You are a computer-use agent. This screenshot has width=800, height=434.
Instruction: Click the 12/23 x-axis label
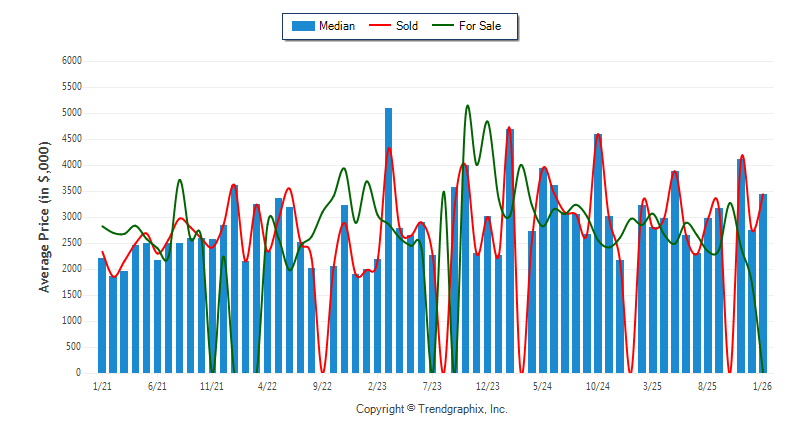[487, 385]
